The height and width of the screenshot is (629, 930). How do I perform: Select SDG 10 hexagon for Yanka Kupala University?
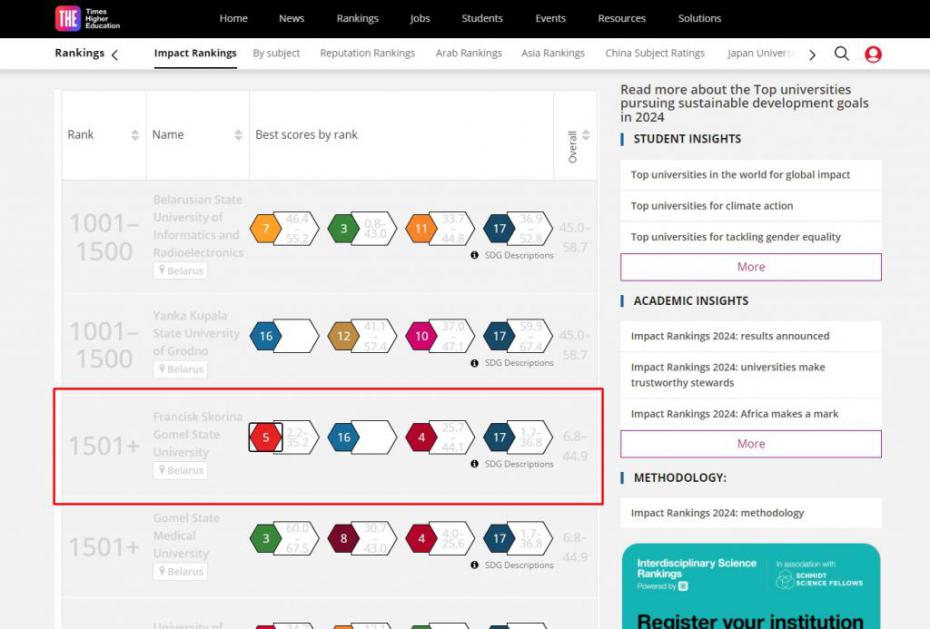pyautogui.click(x=421, y=336)
